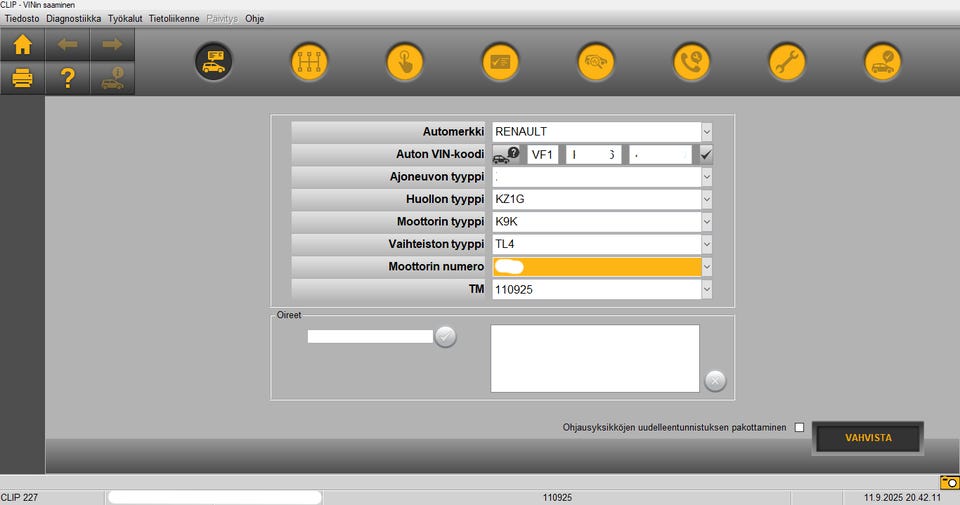This screenshot has height=505, width=960.
Task: Click the last VIN code field
Action: click(661, 155)
